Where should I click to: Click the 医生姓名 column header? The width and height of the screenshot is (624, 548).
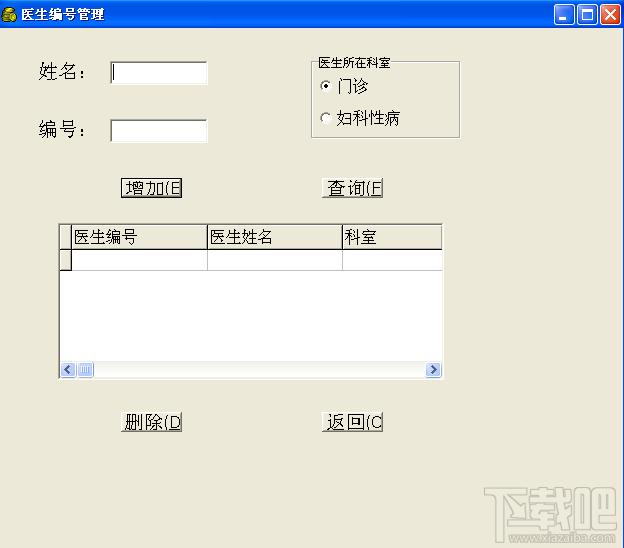(x=275, y=237)
